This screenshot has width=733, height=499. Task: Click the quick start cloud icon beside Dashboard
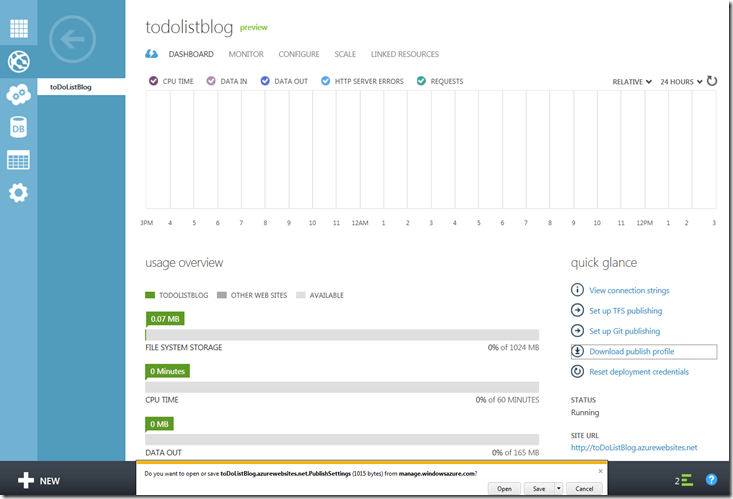[151, 54]
